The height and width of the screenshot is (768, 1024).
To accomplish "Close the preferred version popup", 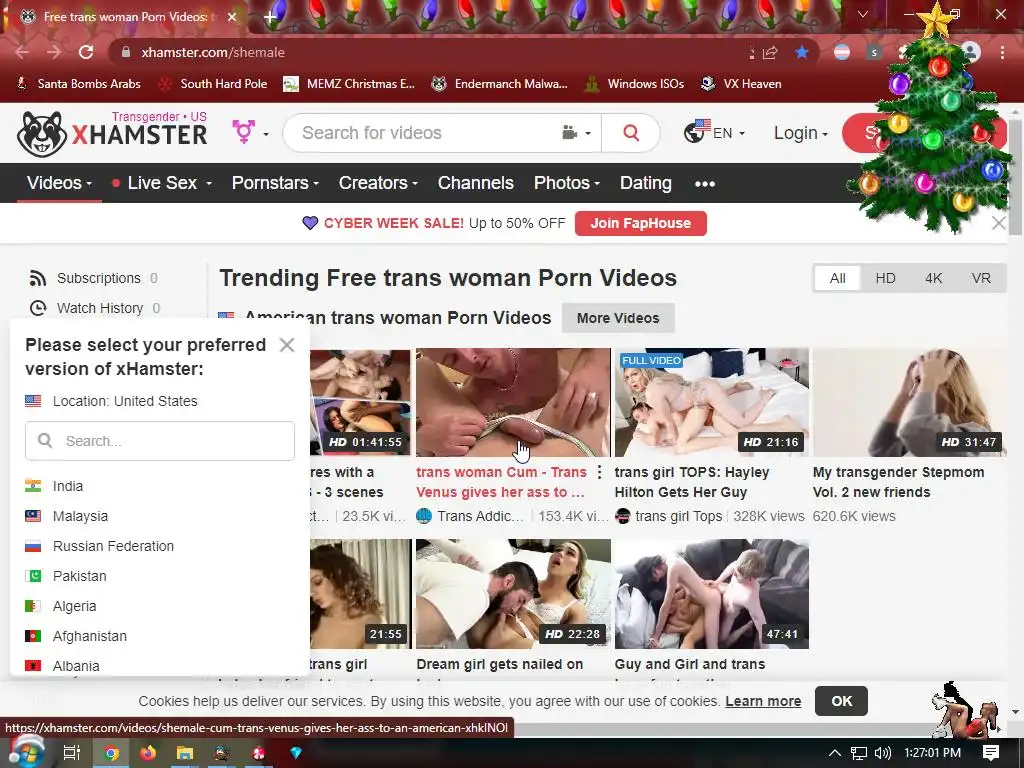I will tap(287, 345).
